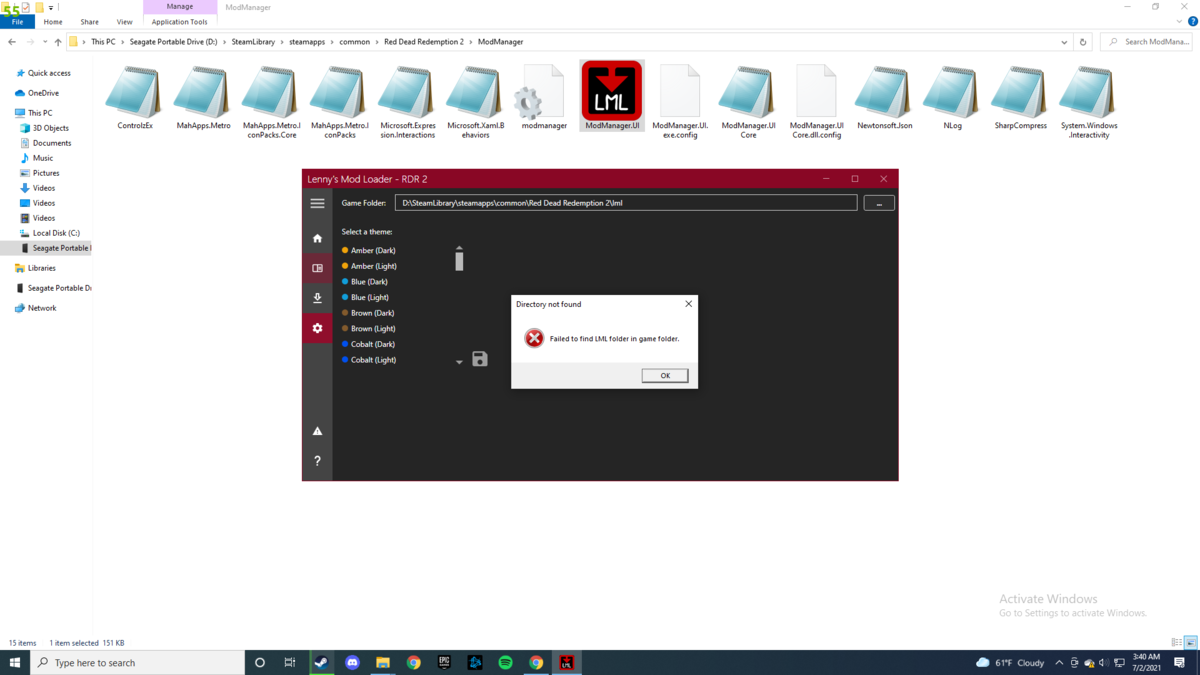Open the hamburger menu in Mod Loader
This screenshot has height=675, width=1200.
[x=317, y=203]
